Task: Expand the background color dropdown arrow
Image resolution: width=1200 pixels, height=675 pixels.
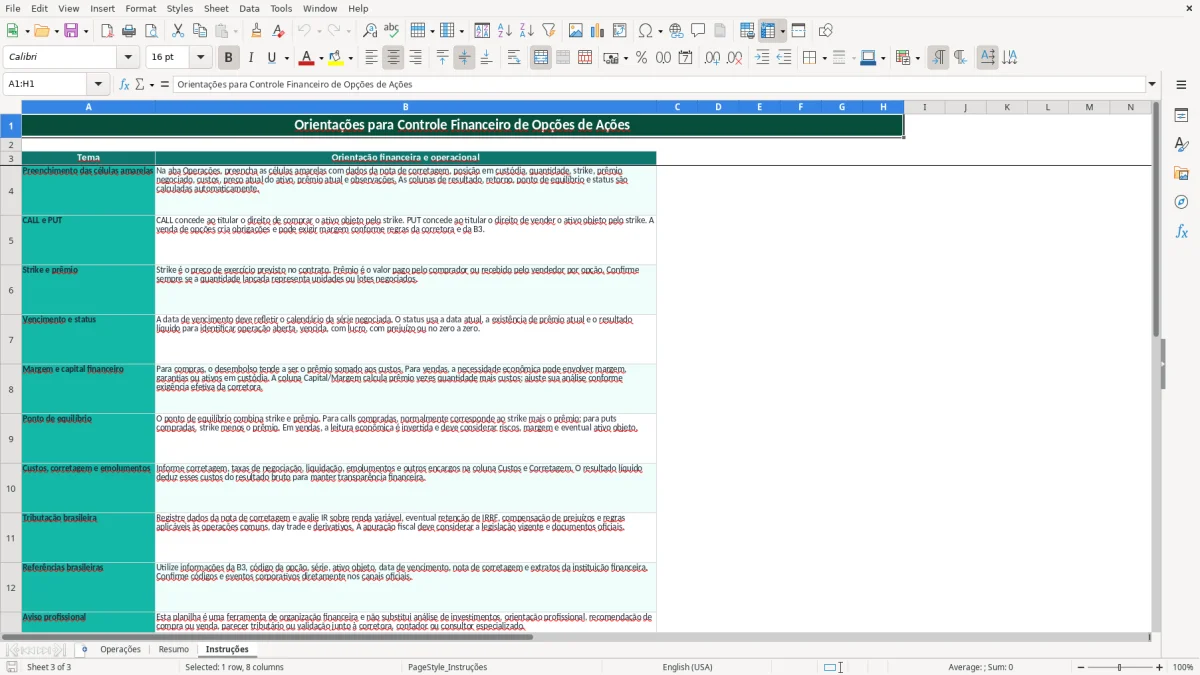Action: tap(350, 58)
